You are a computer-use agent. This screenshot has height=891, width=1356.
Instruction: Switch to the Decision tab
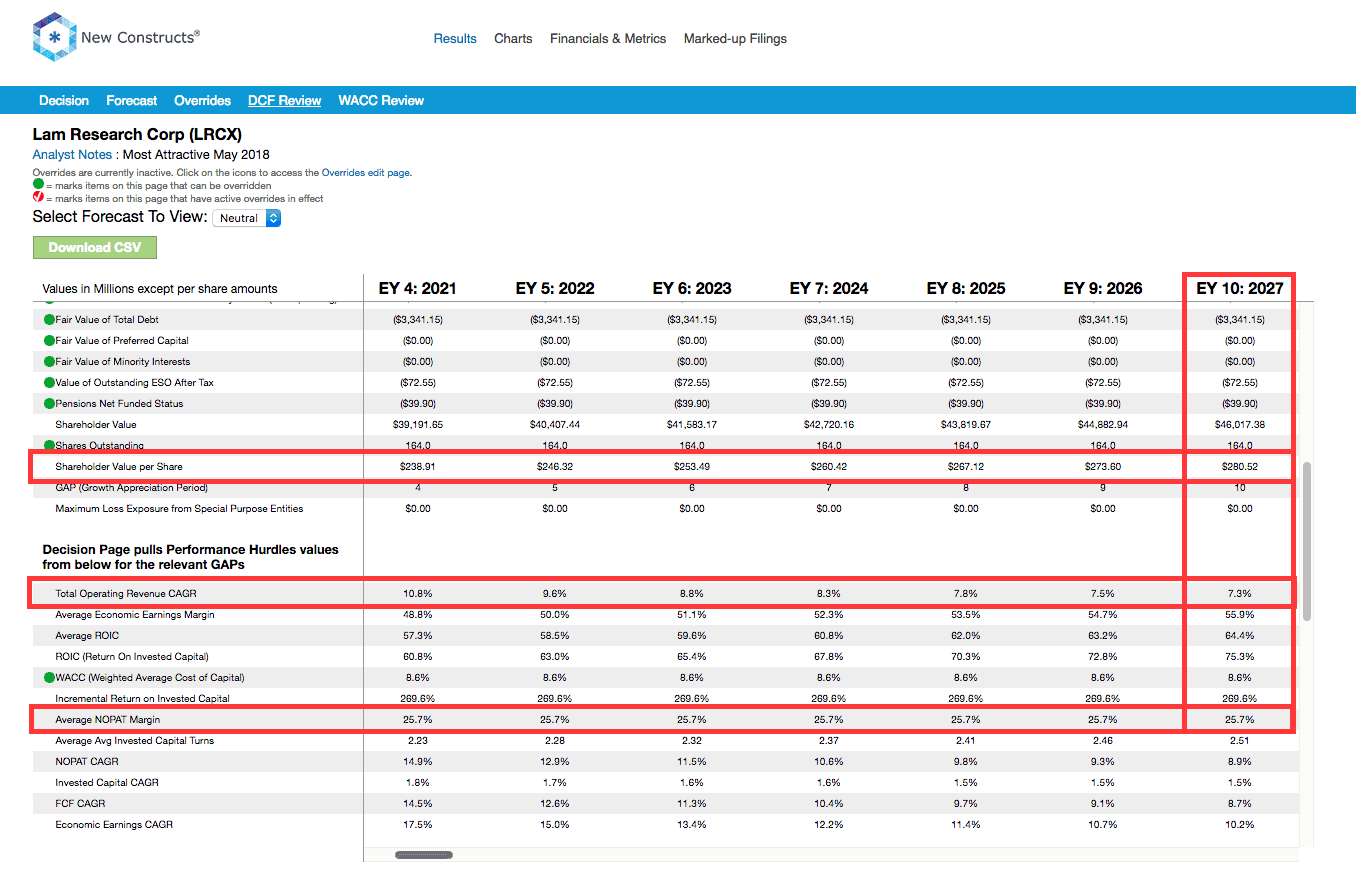(x=64, y=101)
